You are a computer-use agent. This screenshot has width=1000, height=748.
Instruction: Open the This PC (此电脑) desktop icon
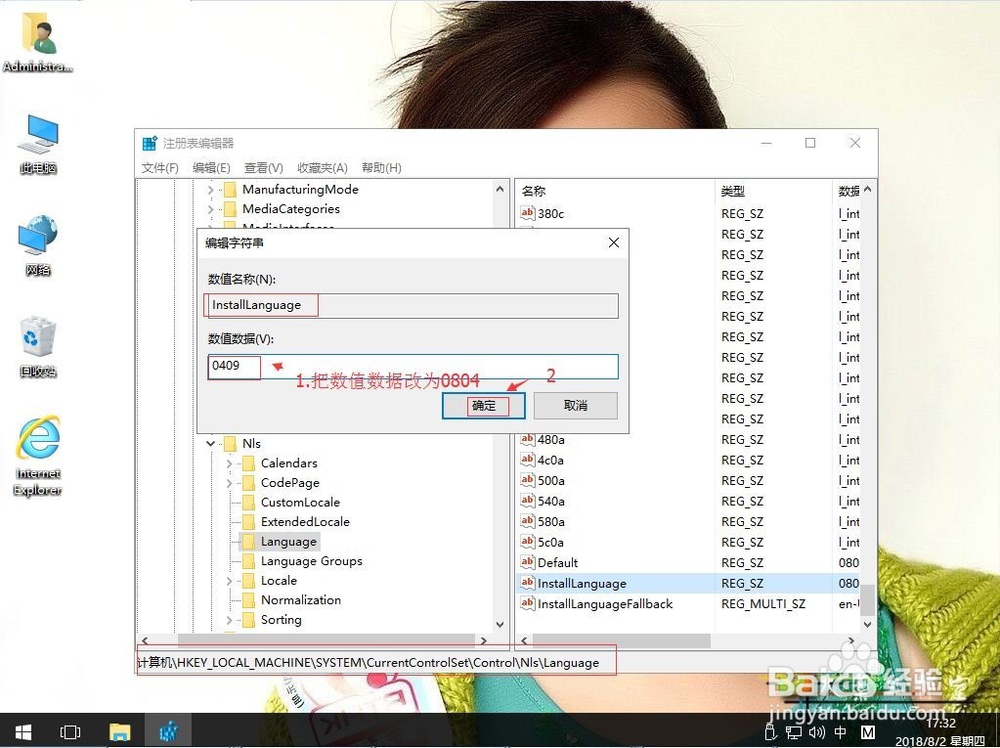tap(38, 144)
